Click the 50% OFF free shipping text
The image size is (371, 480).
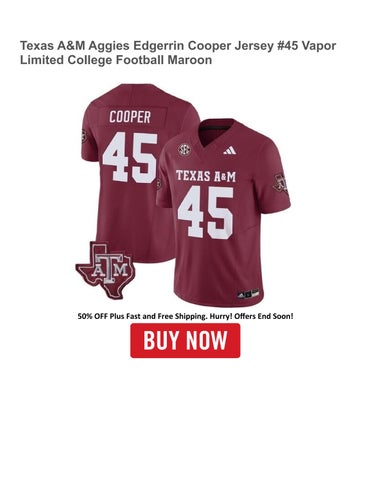coord(185,316)
